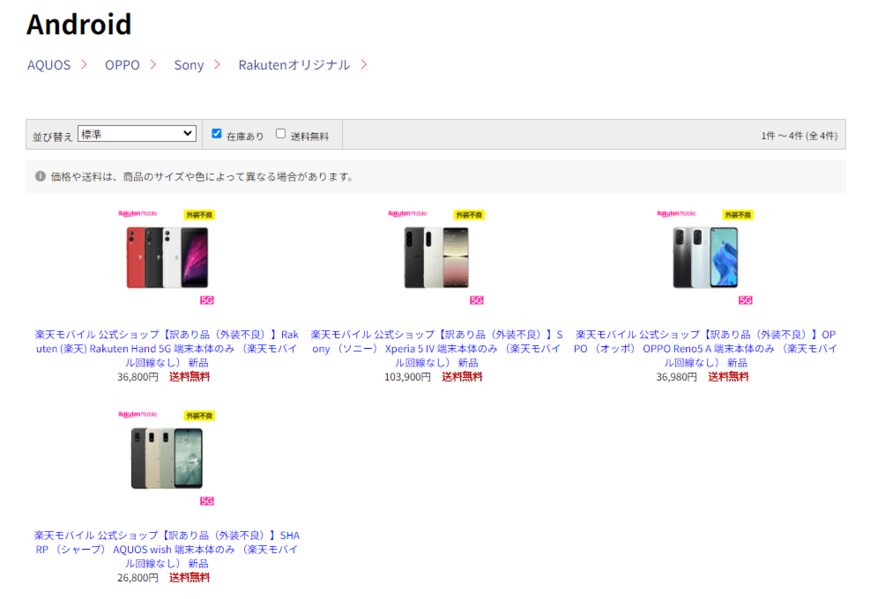This screenshot has width=870, height=599.
Task: Click the Rakuten Mobile logo on the OPPO Reno5 A listing
Action: [x=680, y=216]
